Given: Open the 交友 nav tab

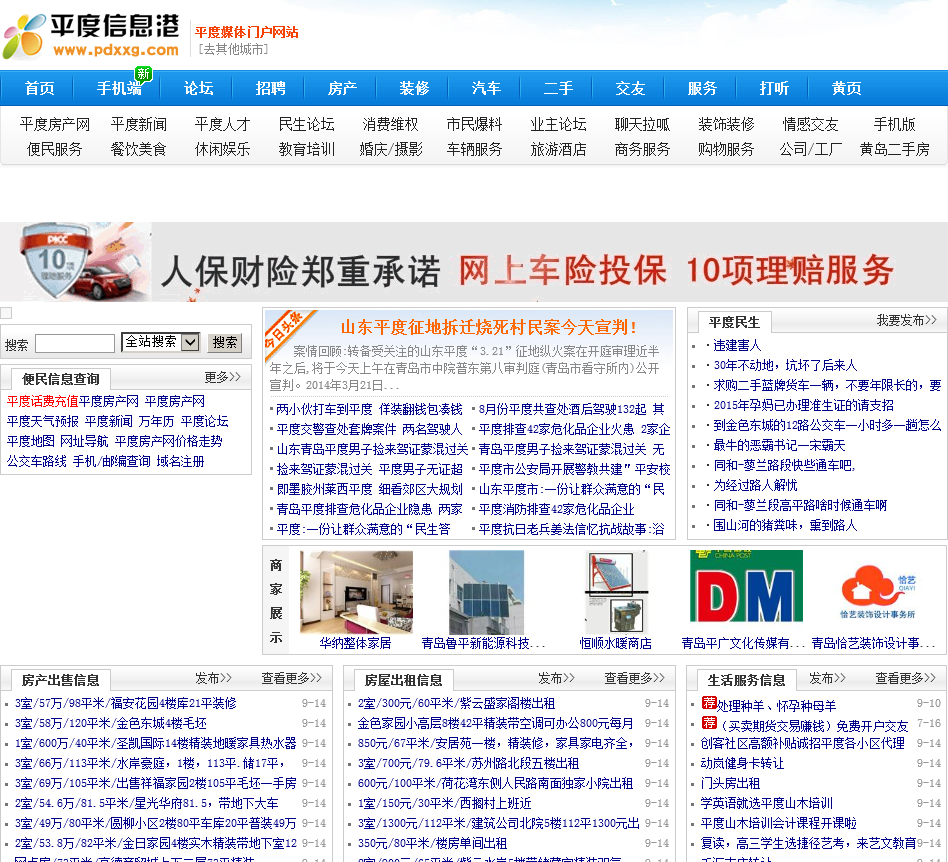Looking at the screenshot, I should tap(630, 88).
